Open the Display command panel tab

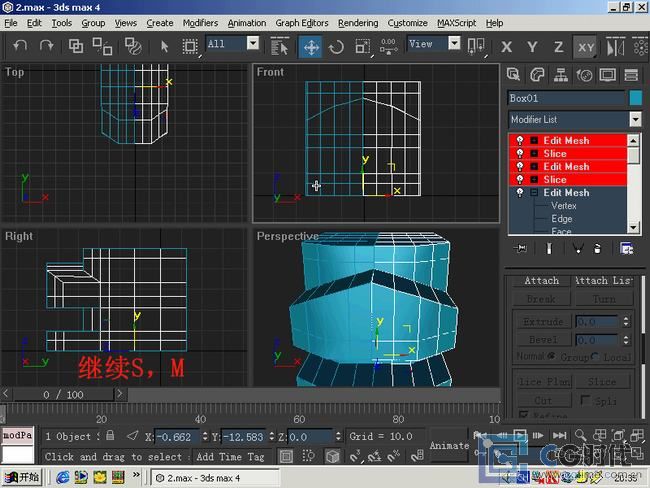tap(608, 75)
